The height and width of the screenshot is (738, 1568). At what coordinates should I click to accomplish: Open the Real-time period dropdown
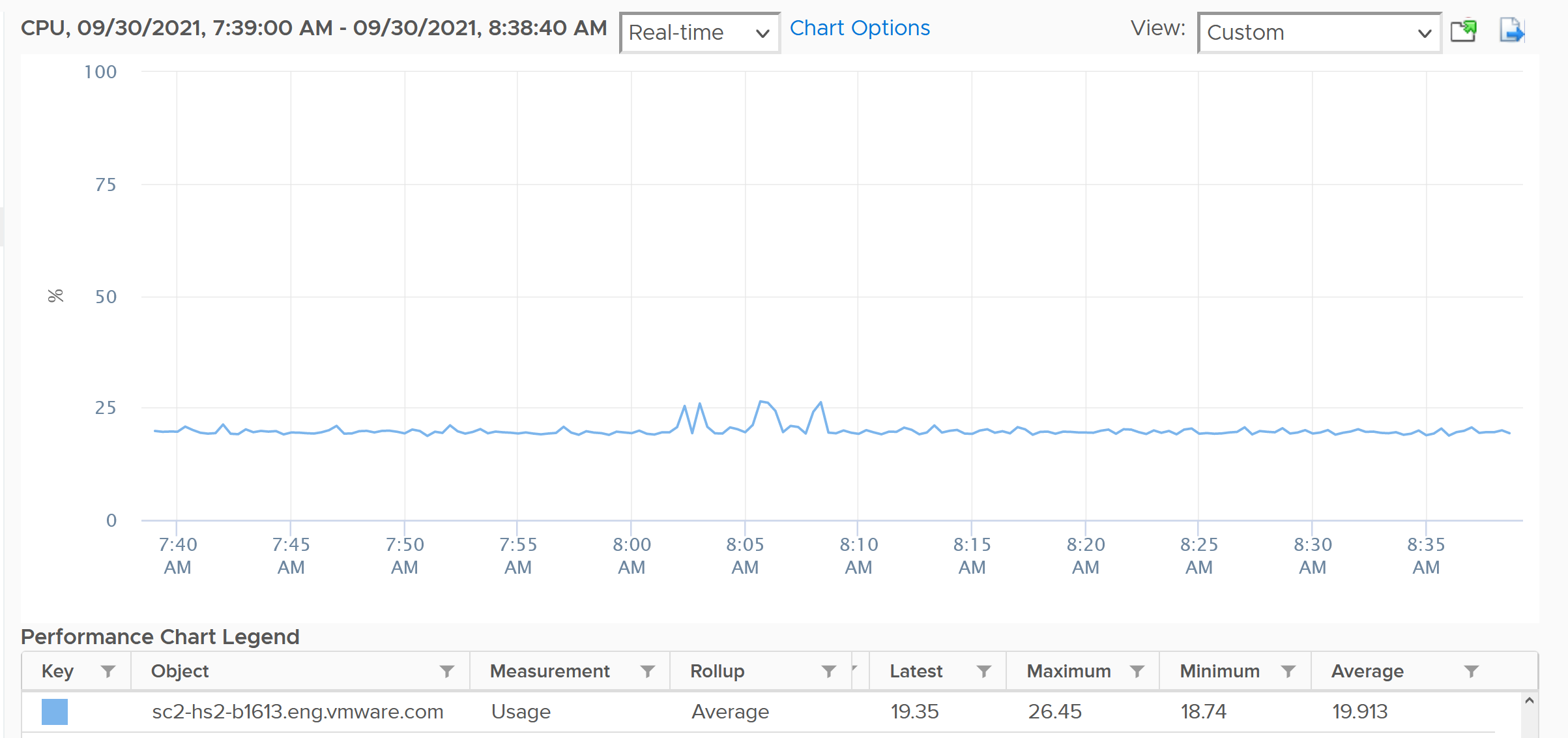699,33
